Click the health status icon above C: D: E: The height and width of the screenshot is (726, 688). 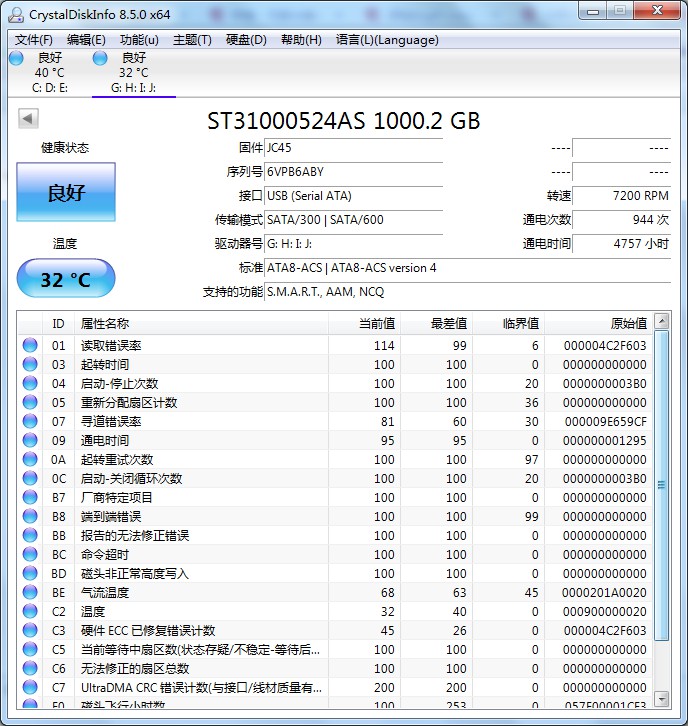tap(16, 58)
